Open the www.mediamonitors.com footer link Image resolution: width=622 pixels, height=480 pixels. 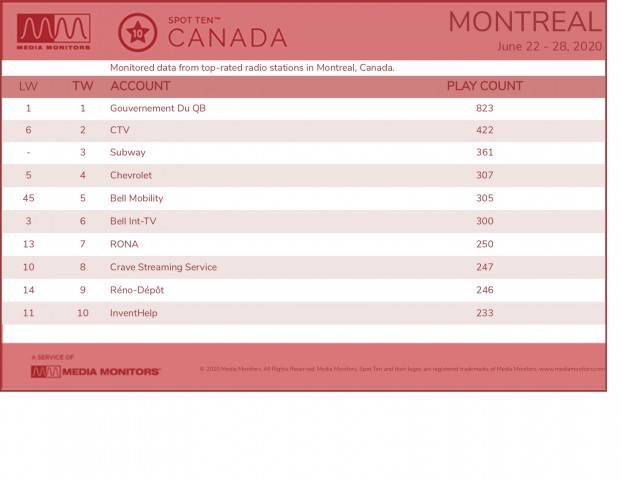point(572,369)
